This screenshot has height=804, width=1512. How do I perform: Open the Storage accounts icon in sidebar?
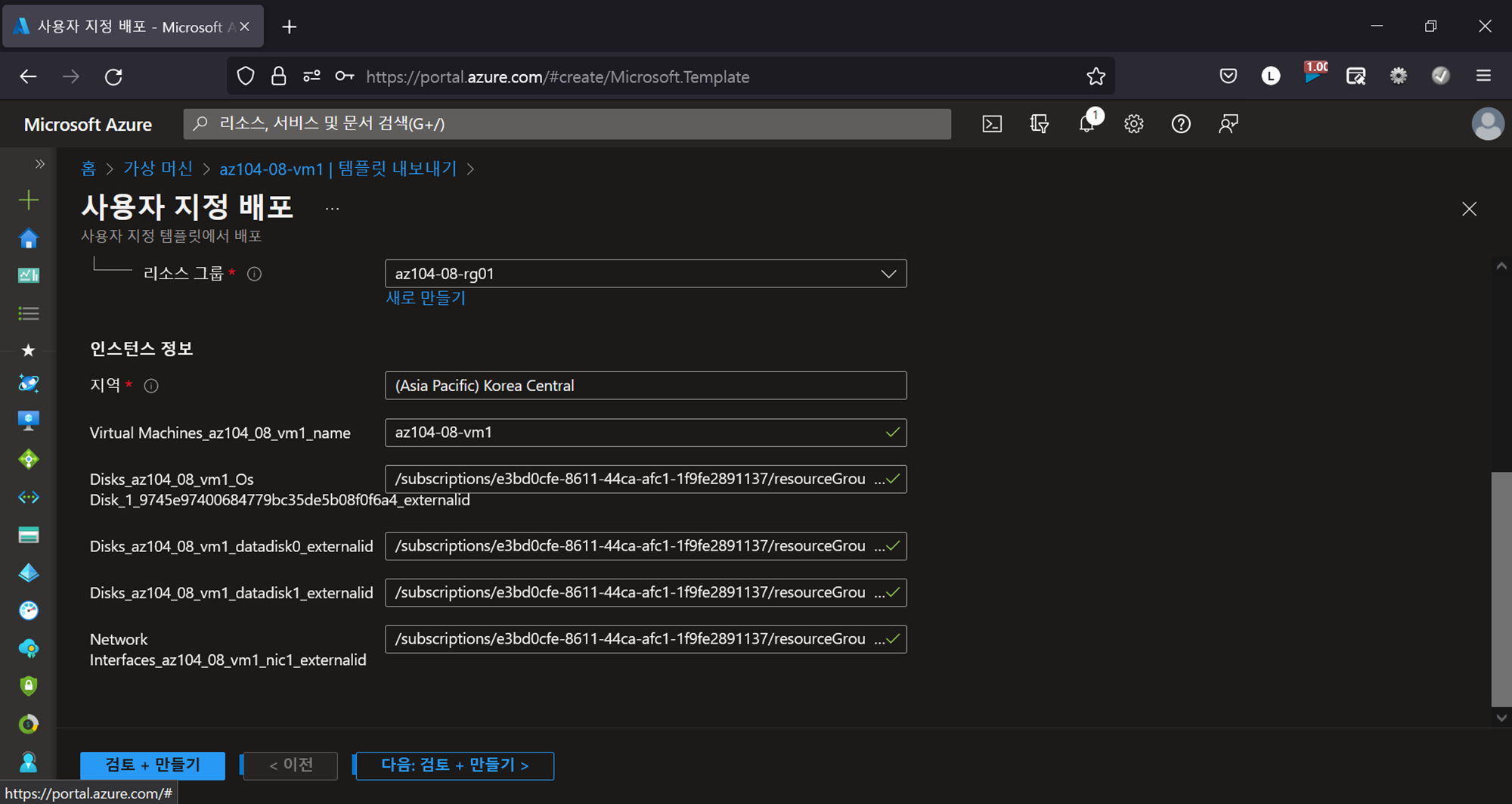coord(29,535)
